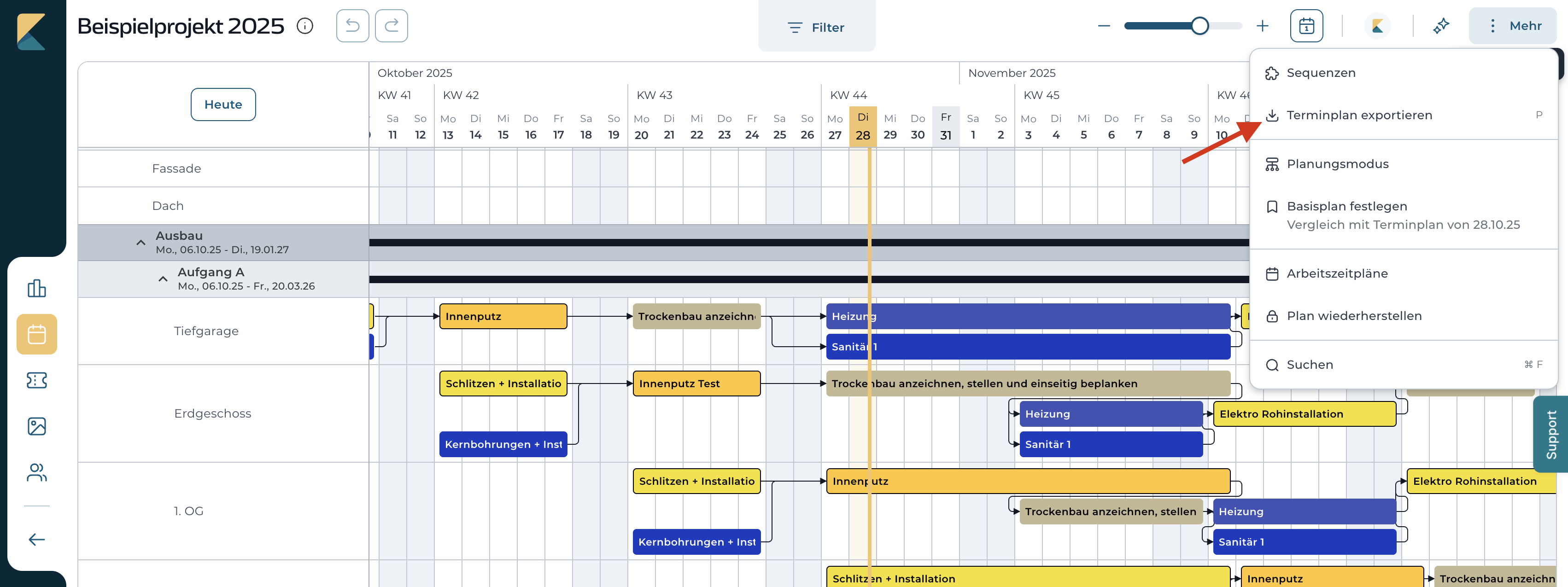
Task: Click the zoom slider handle
Action: tap(1199, 26)
